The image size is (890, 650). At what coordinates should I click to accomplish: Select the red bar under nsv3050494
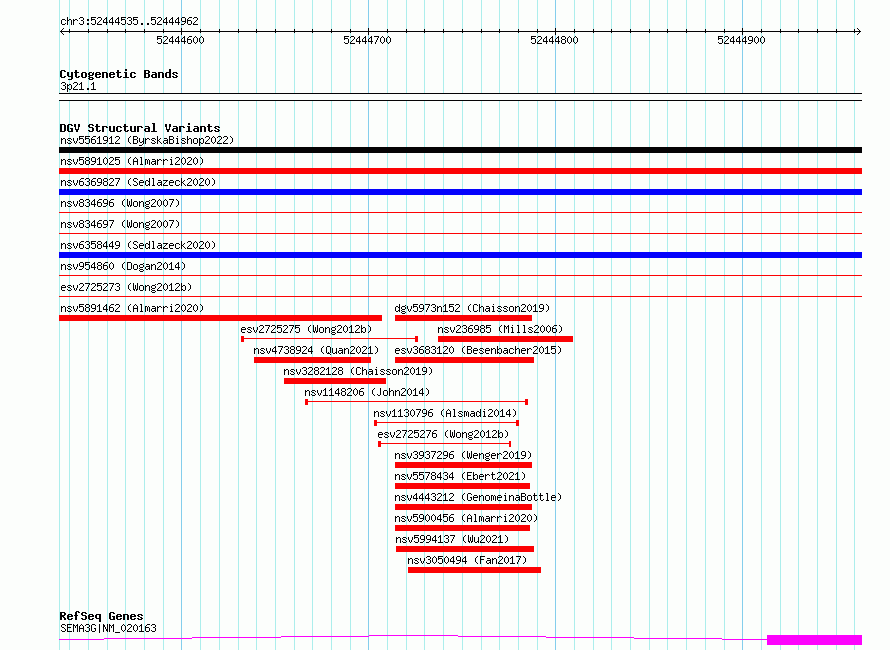tap(475, 571)
